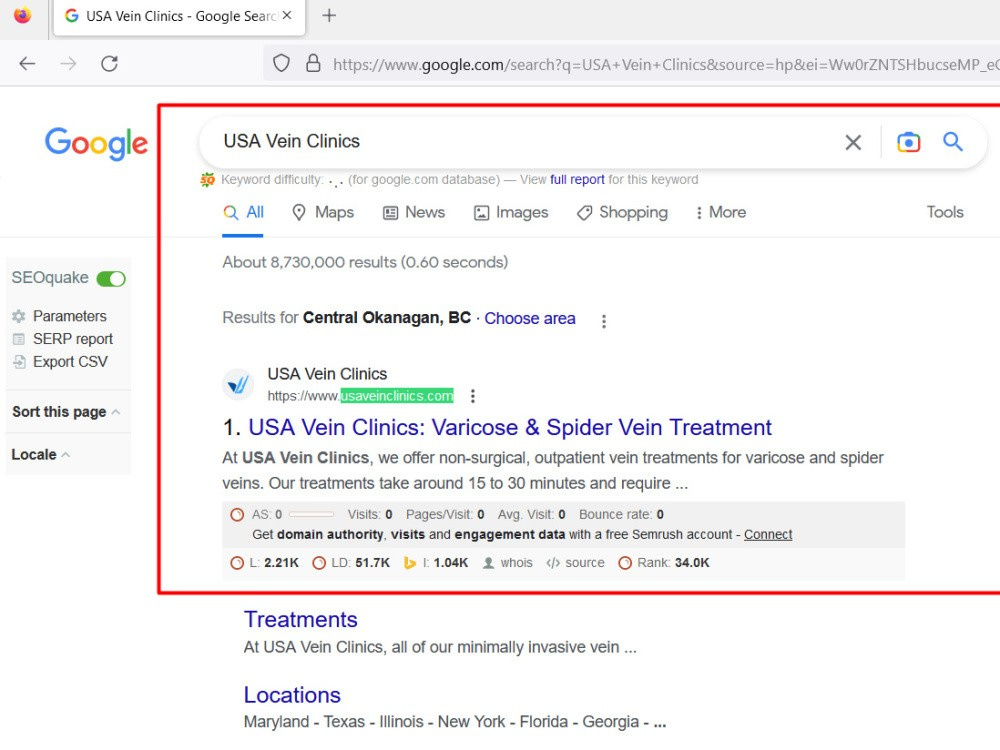Expand the More search categories menu
Image resolution: width=1000 pixels, height=750 pixels.
click(x=721, y=212)
